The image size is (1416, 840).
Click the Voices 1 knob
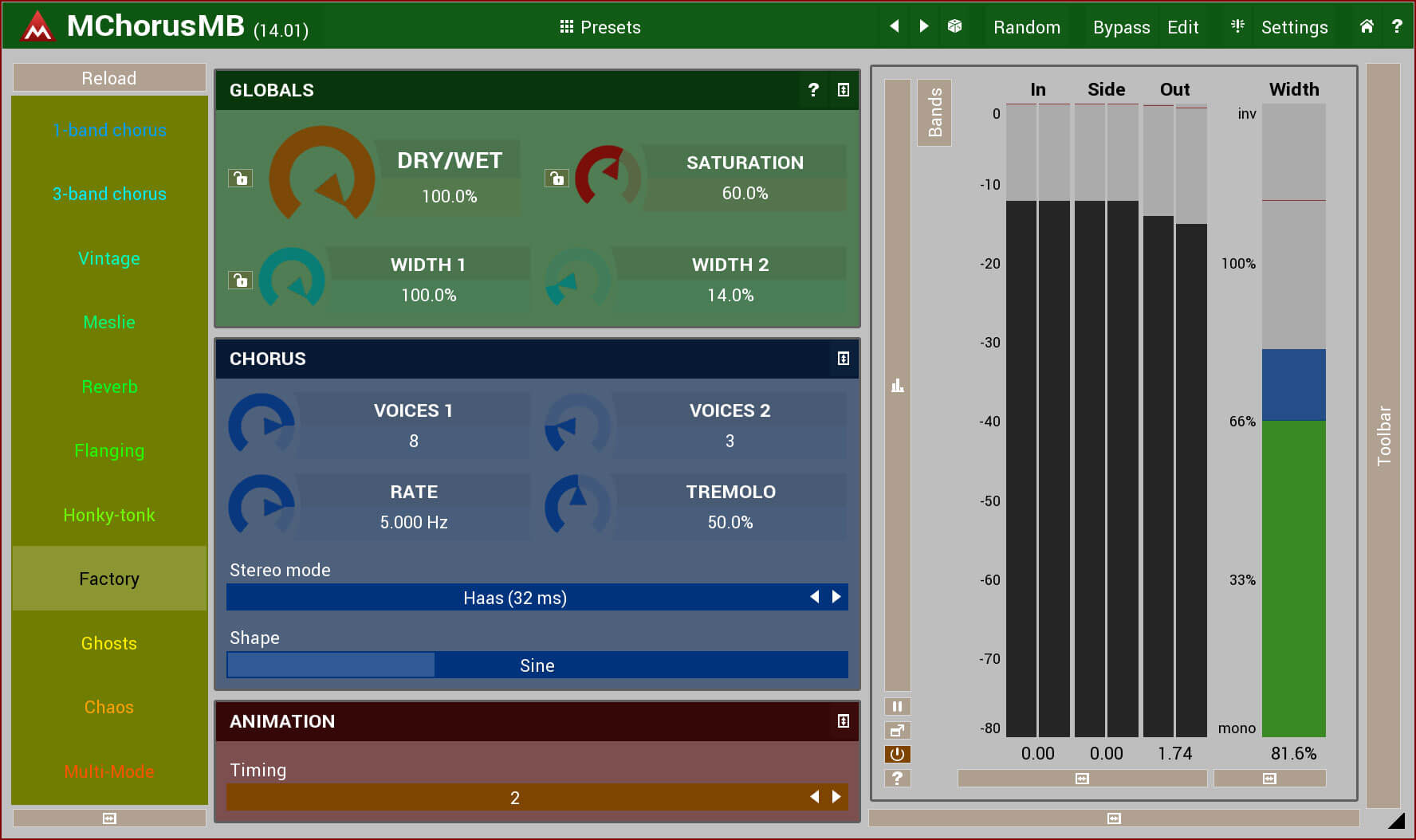pyautogui.click(x=262, y=425)
